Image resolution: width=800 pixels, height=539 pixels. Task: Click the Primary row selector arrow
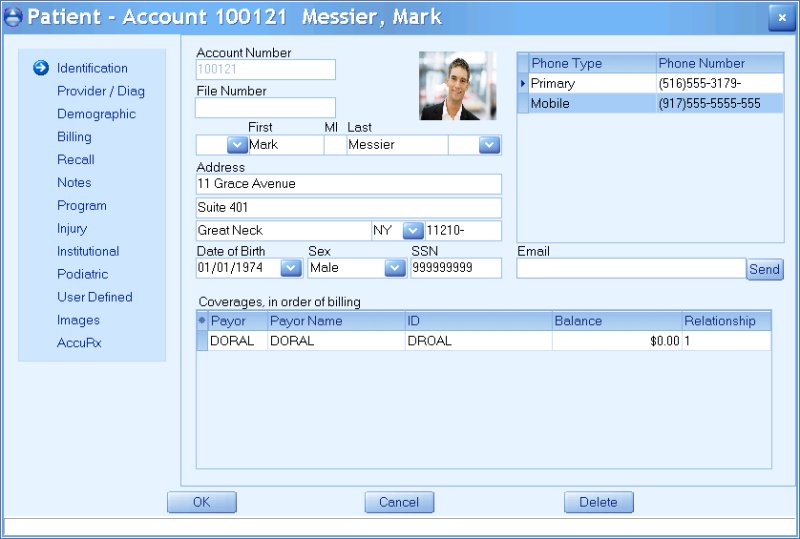point(523,83)
